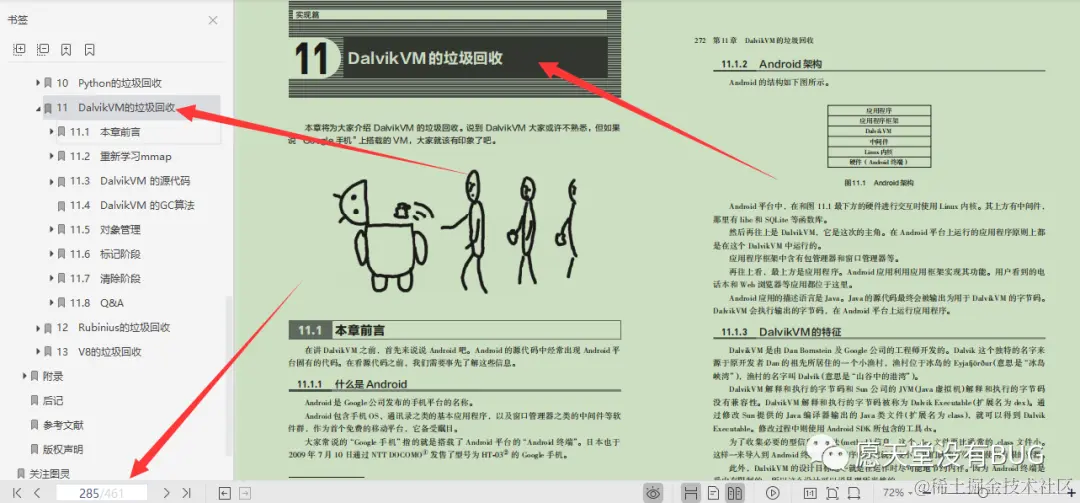This screenshot has width=1080, height=503.
Task: Start the slideshow play button
Action: [x=773, y=493]
